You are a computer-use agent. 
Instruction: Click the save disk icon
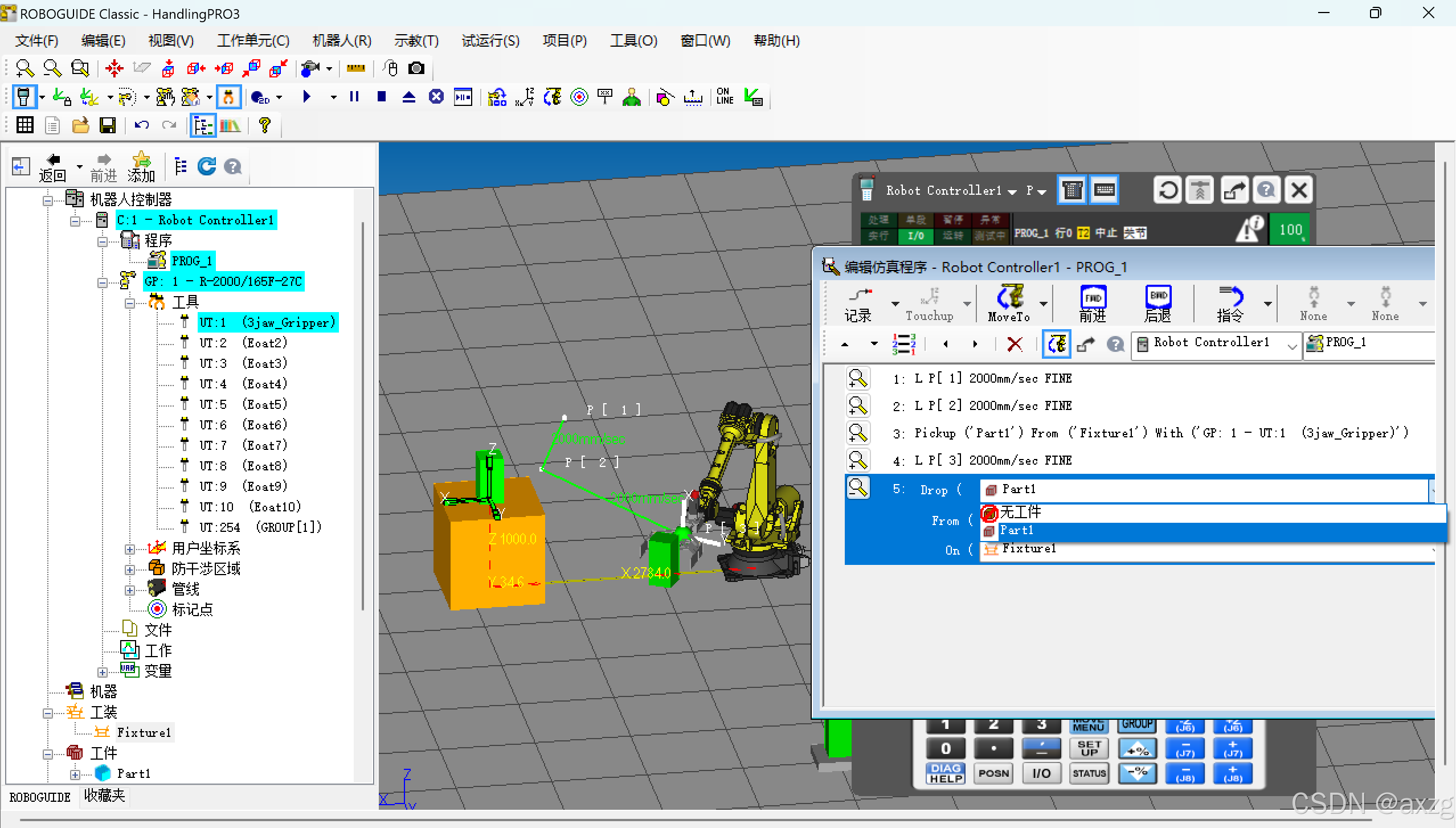click(108, 125)
